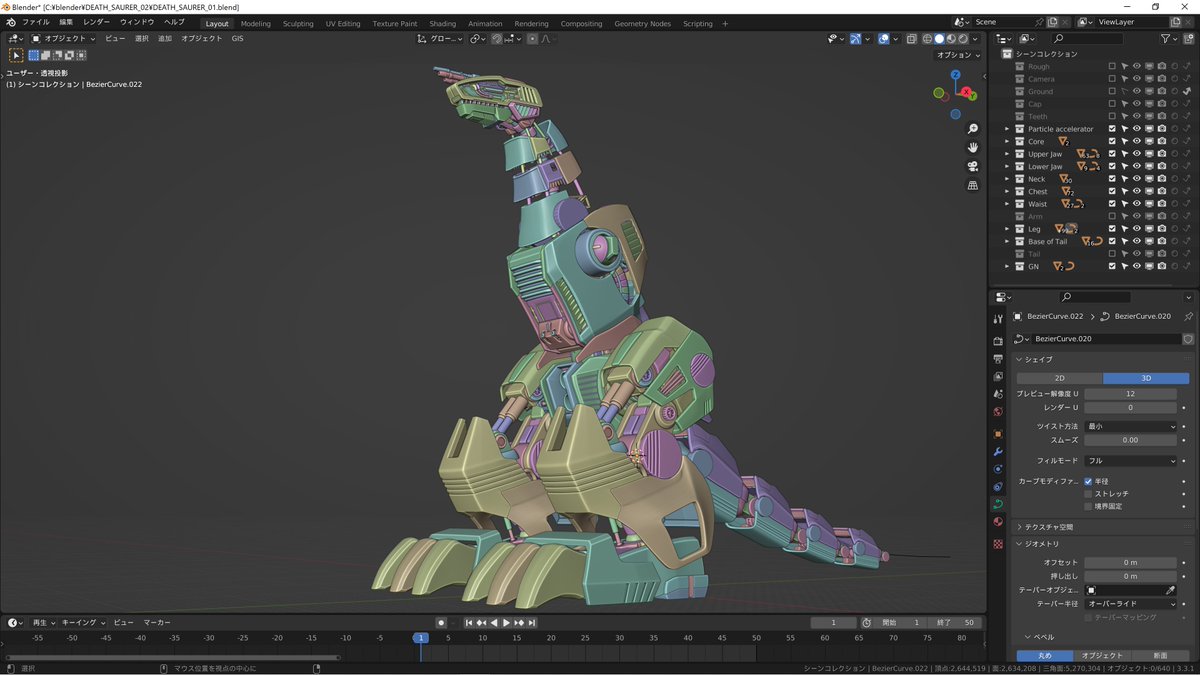Toggle the pin icon in the properties header

(1188, 316)
